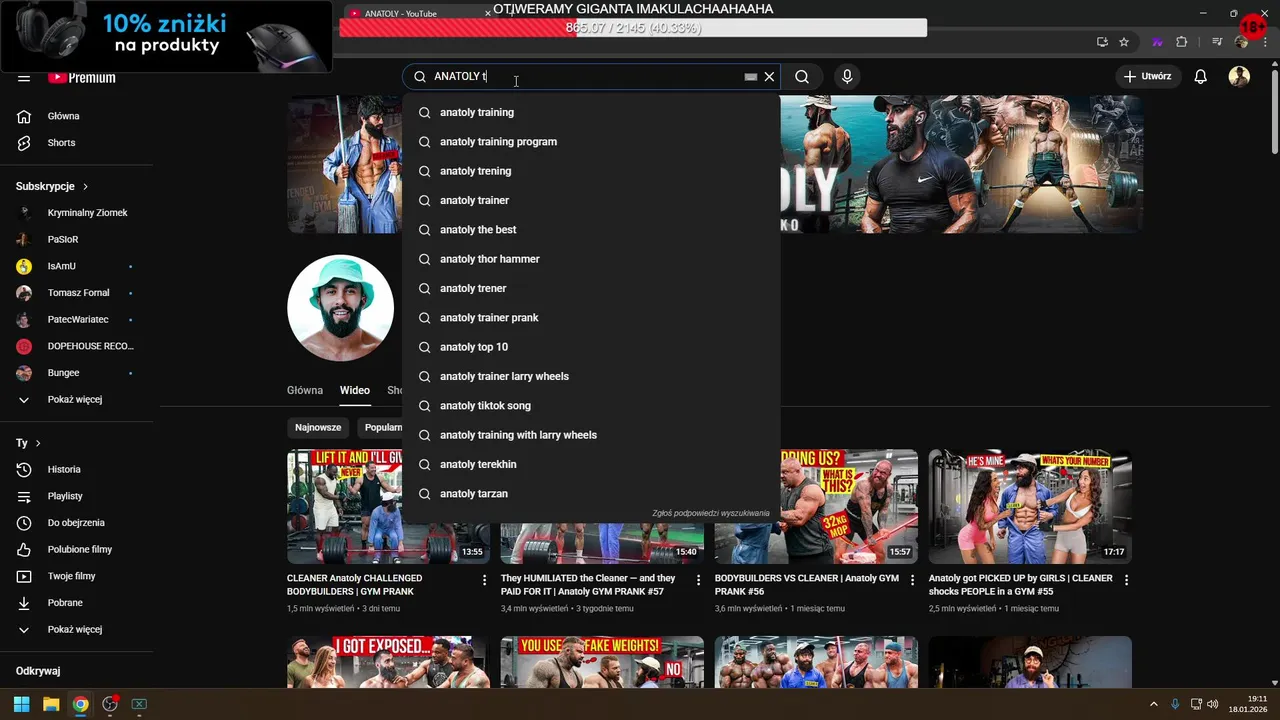Open Polubione filmy liked videos
The height and width of the screenshot is (720, 1280).
[x=78, y=550]
